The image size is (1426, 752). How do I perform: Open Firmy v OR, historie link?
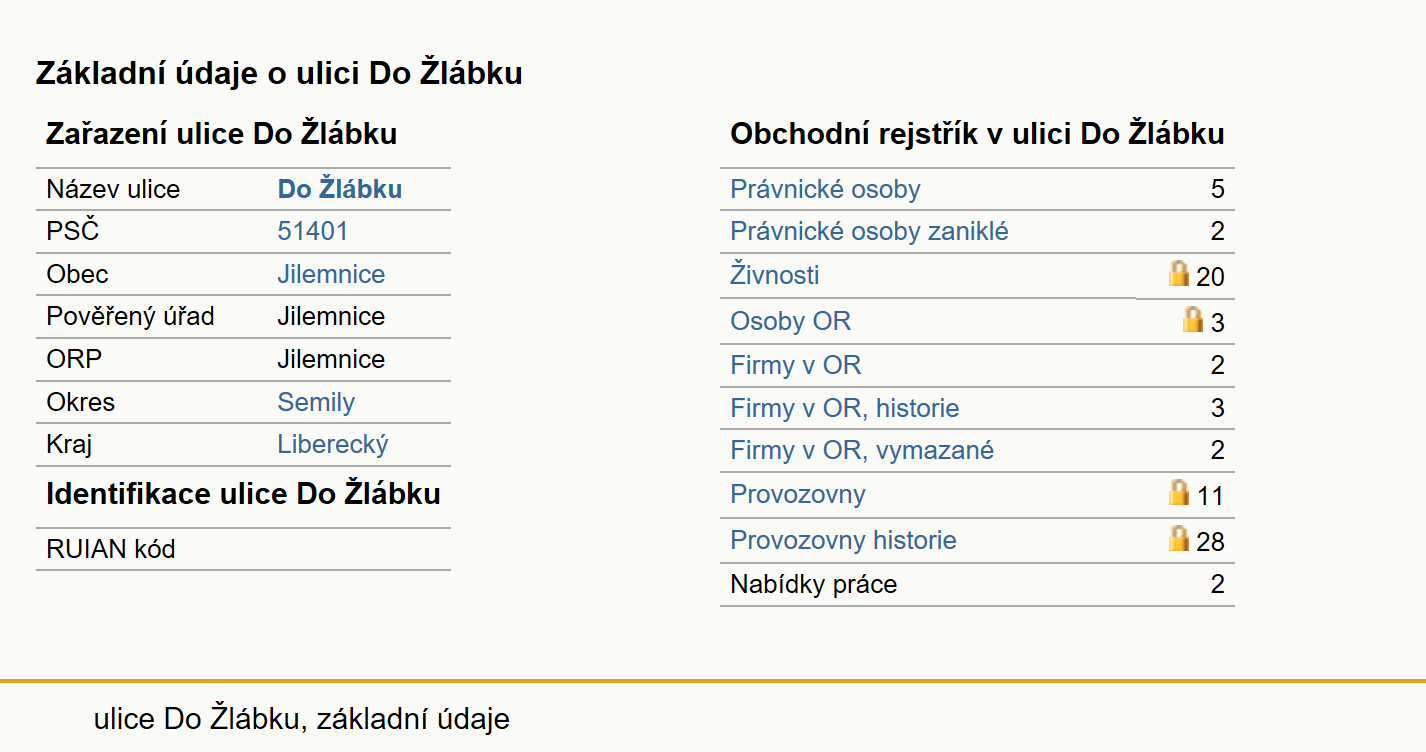coord(845,408)
